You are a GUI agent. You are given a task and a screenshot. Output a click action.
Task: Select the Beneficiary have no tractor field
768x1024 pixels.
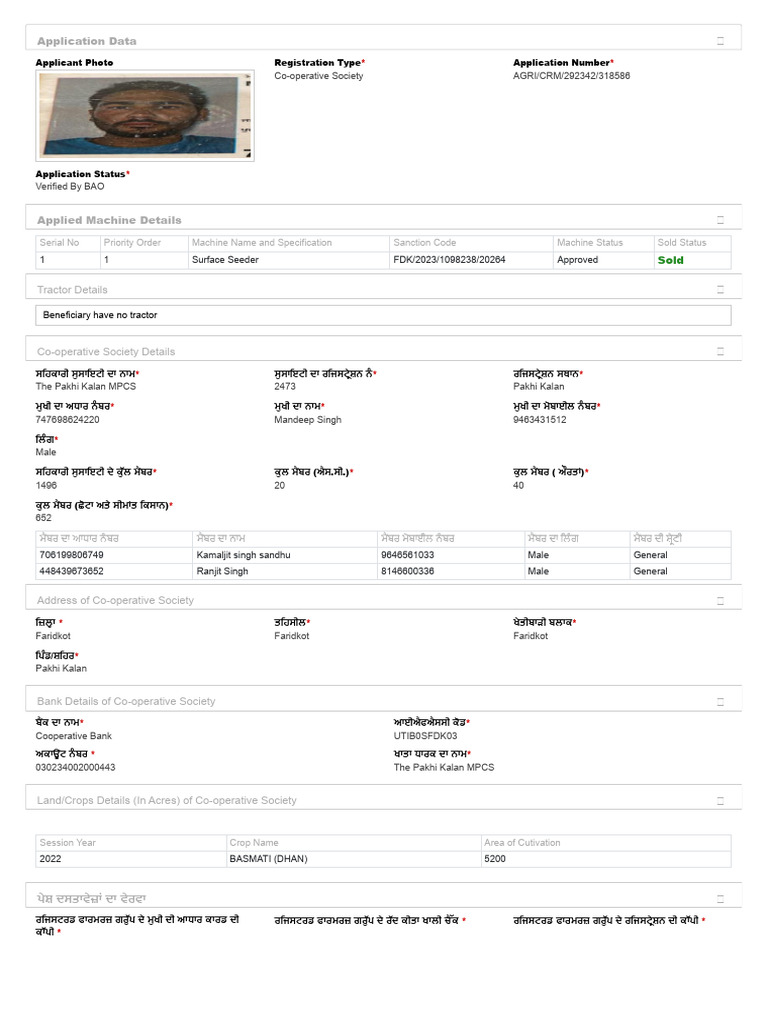coord(383,315)
